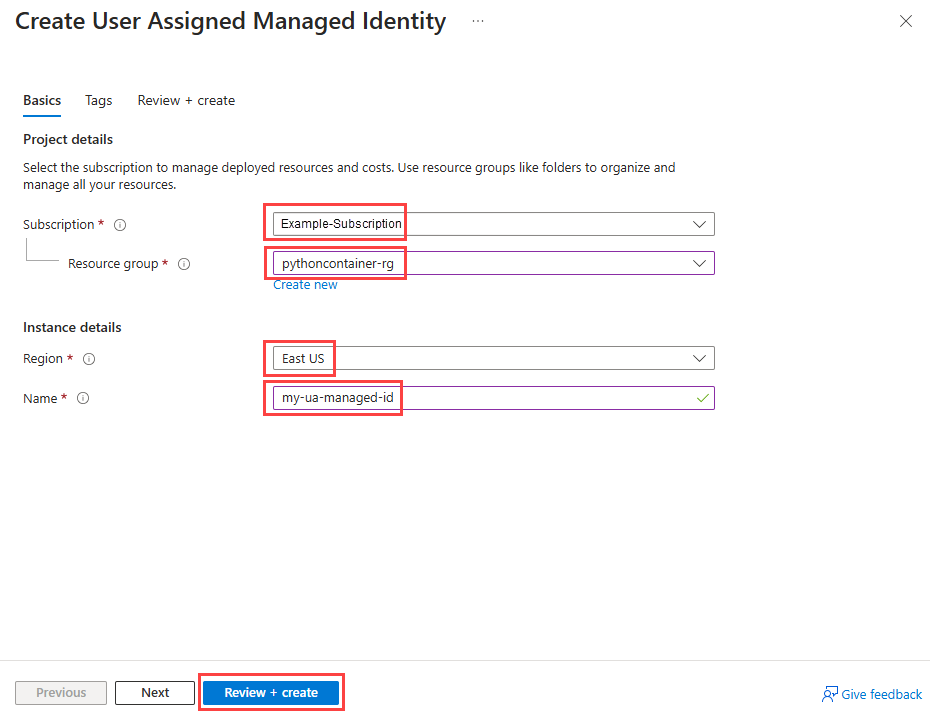Close the Create Managed Identity pane
This screenshot has height=714, width=930.
pos(906,21)
